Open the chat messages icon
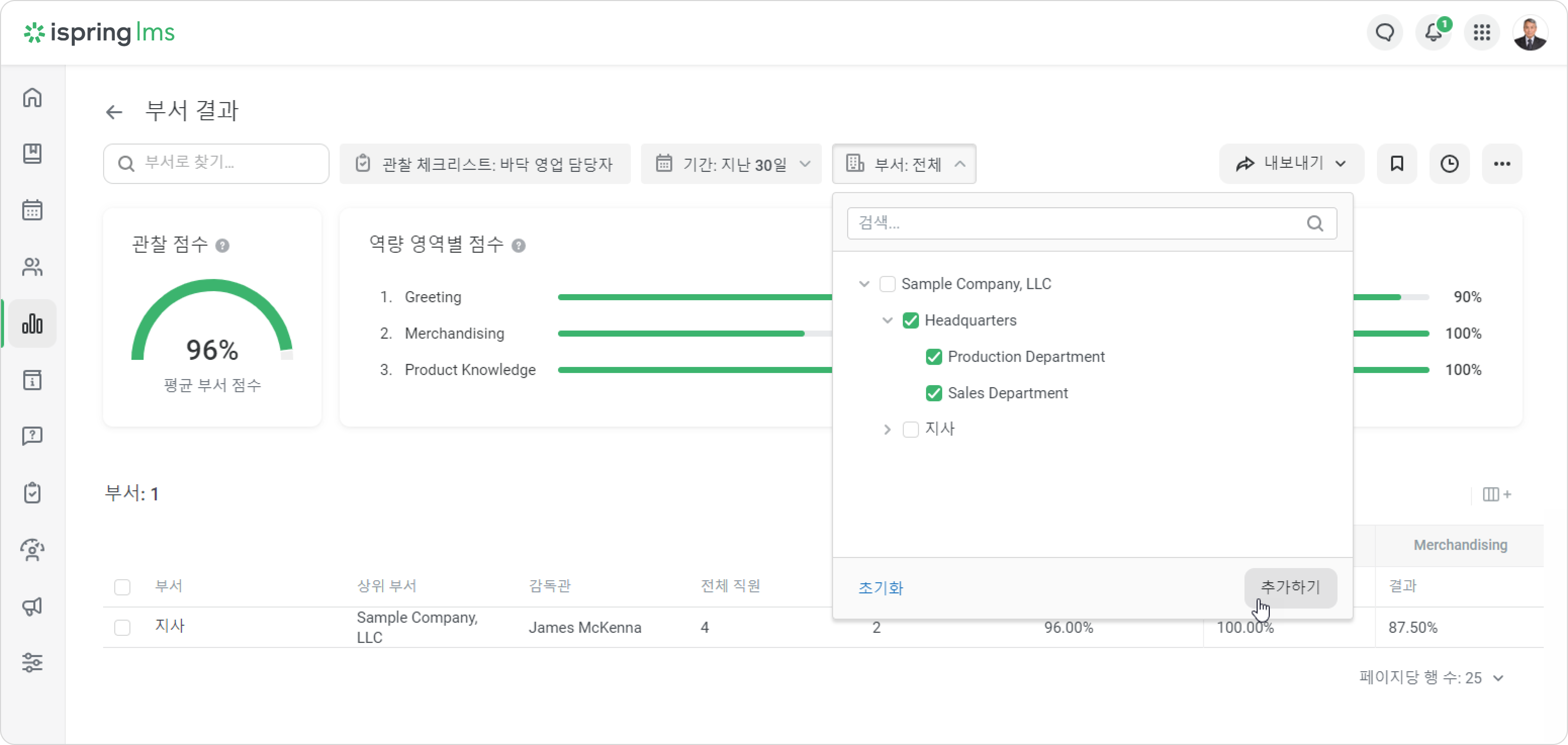The width and height of the screenshot is (1568, 745). [1385, 32]
